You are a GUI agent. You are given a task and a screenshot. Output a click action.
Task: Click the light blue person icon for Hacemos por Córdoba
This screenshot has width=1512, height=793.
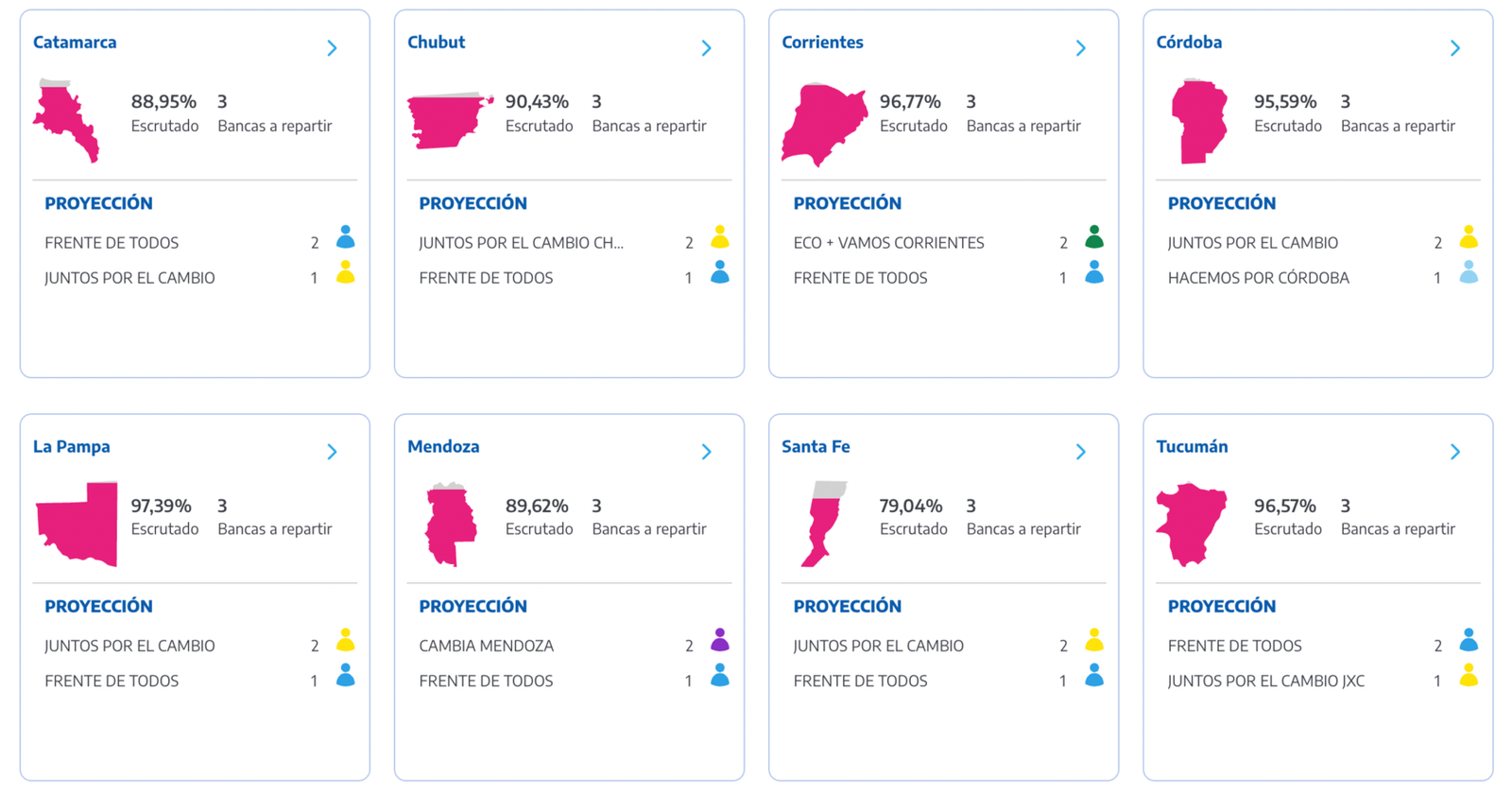[x=1468, y=272]
